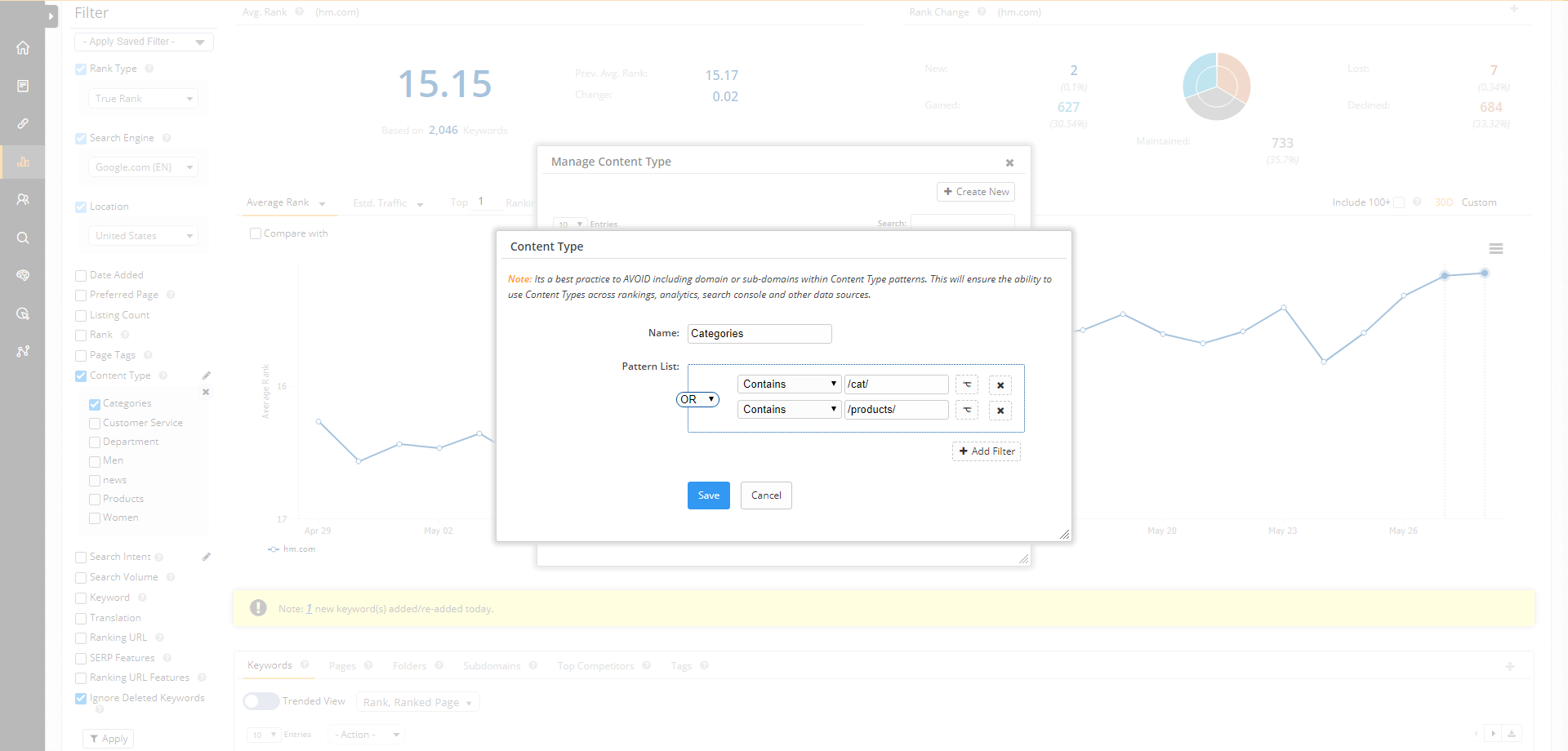This screenshot has height=751, width=1568.
Task: Click the help icon beside Rank Change
Action: click(x=982, y=12)
